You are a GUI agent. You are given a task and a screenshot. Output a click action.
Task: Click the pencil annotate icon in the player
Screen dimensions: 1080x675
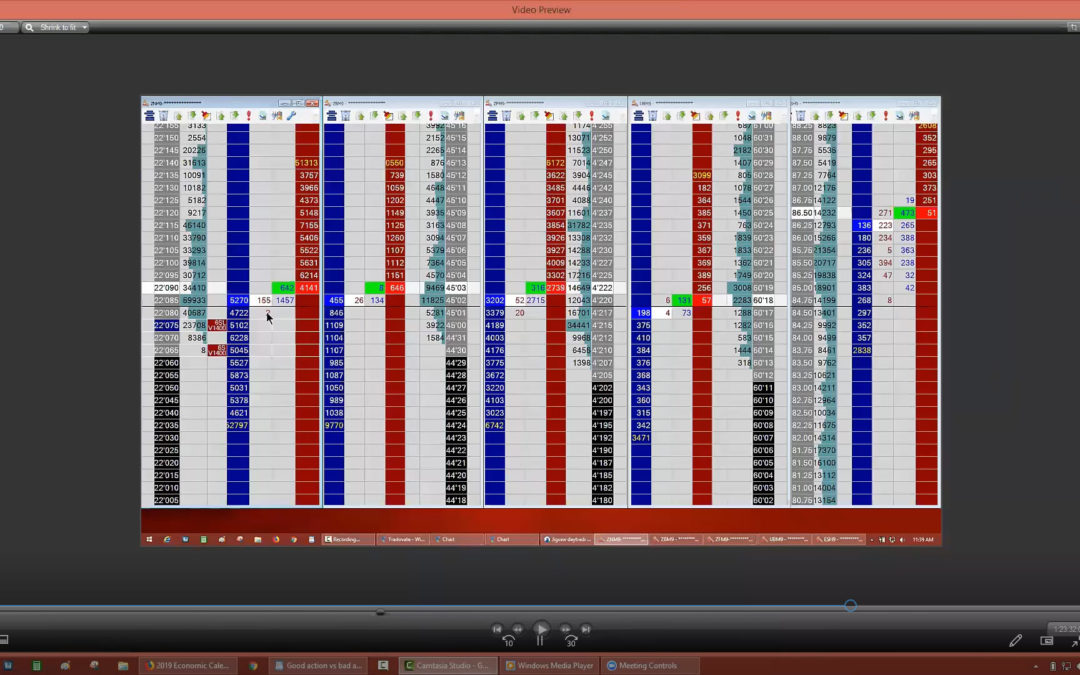click(1015, 641)
